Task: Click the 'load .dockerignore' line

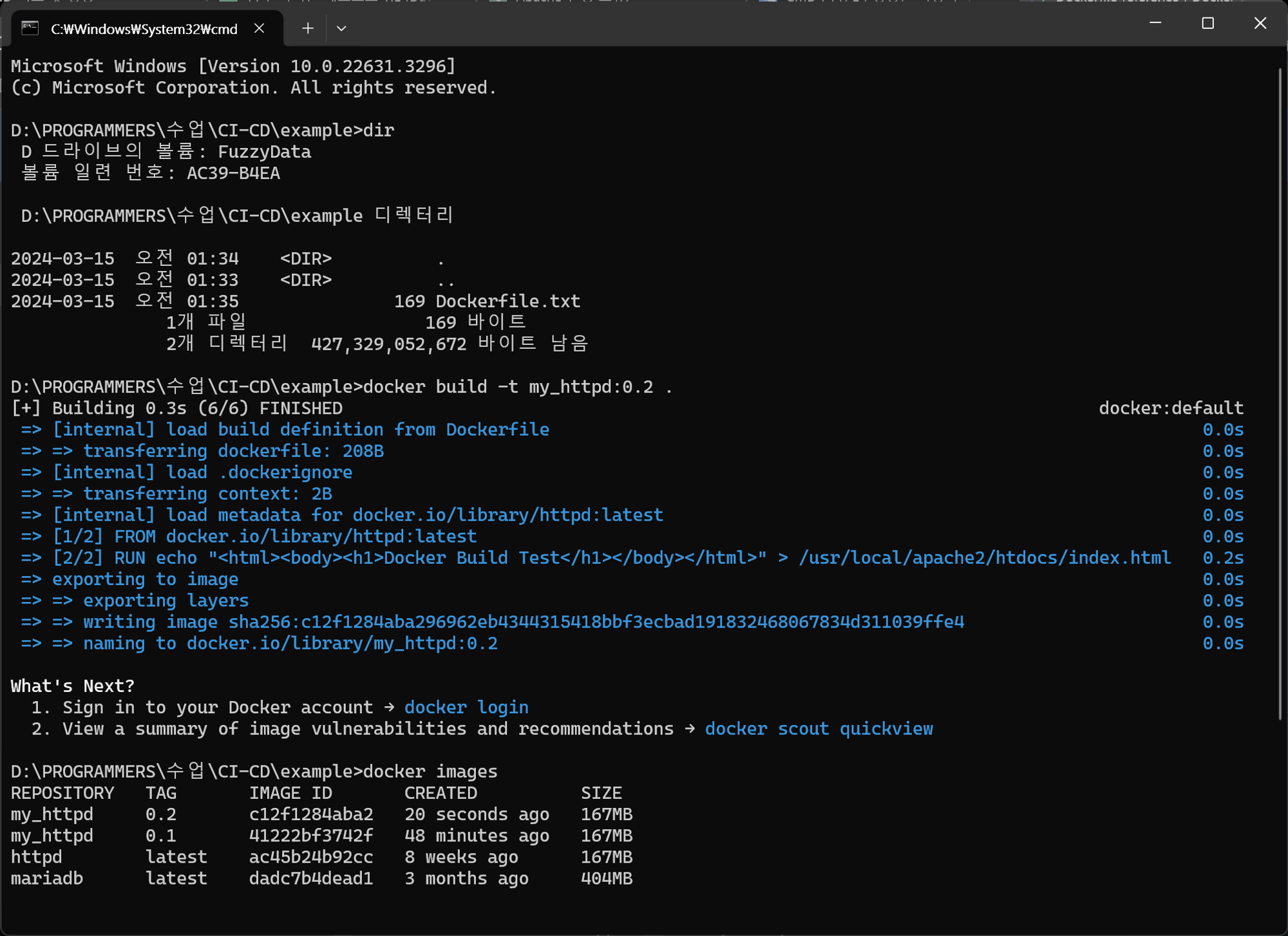Action: click(187, 472)
